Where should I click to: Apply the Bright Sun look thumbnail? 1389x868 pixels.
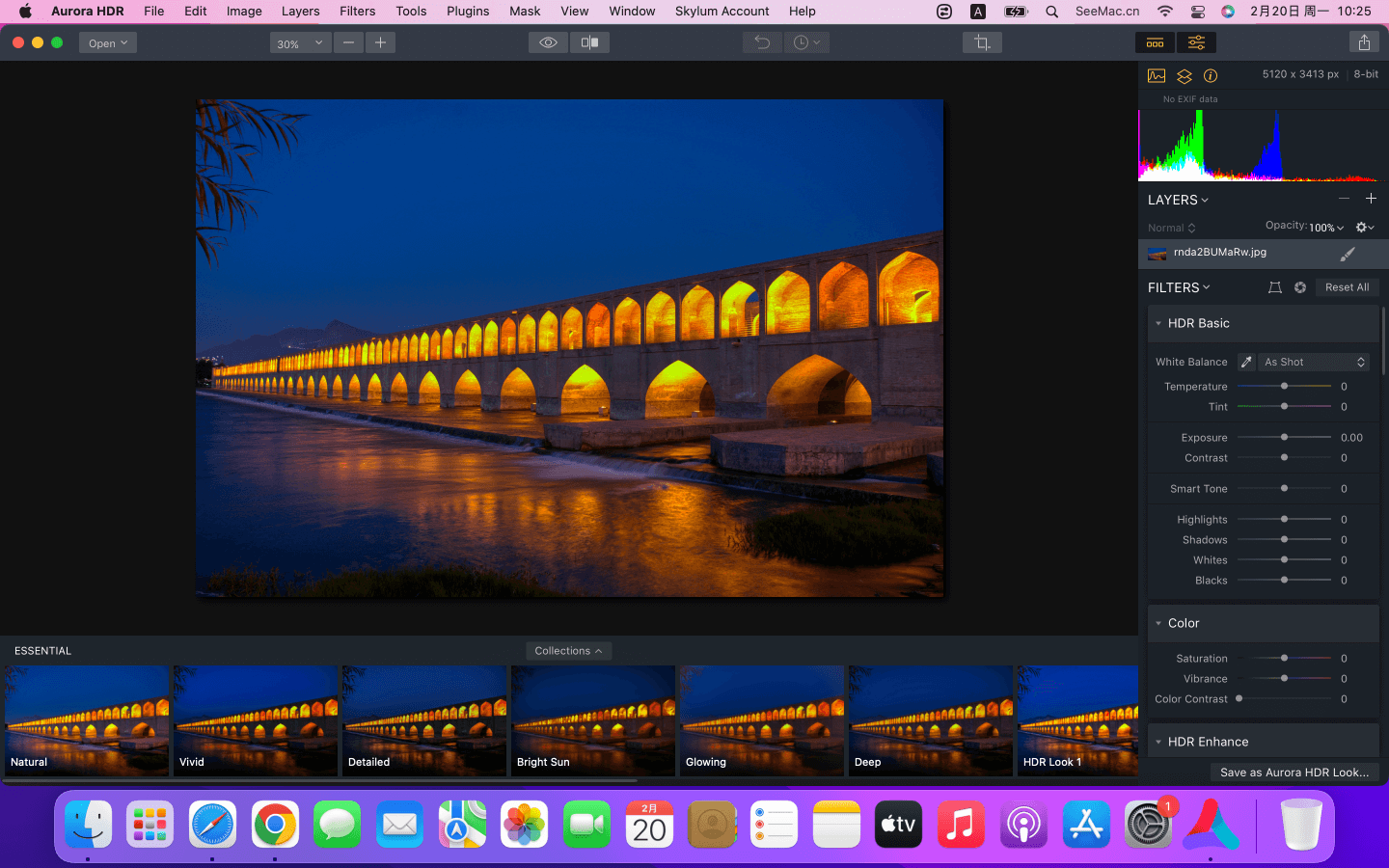[593, 719]
